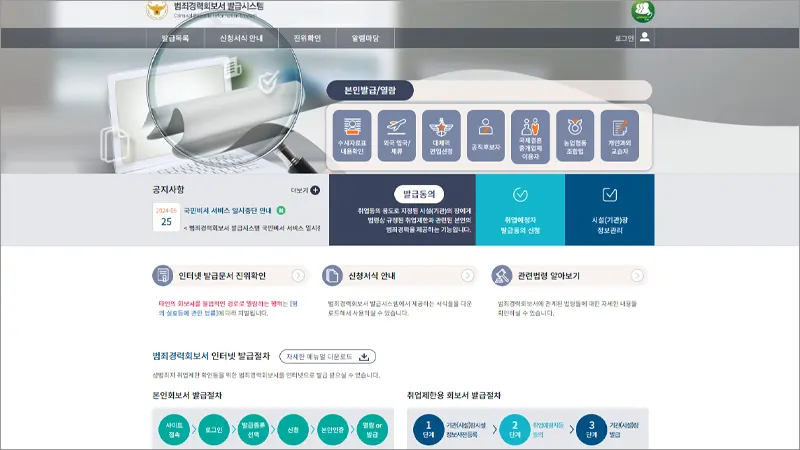This screenshot has width=800, height=450.
Task: Expand the 인터넷 발급문서 진위확인 arrow
Action: point(298,276)
